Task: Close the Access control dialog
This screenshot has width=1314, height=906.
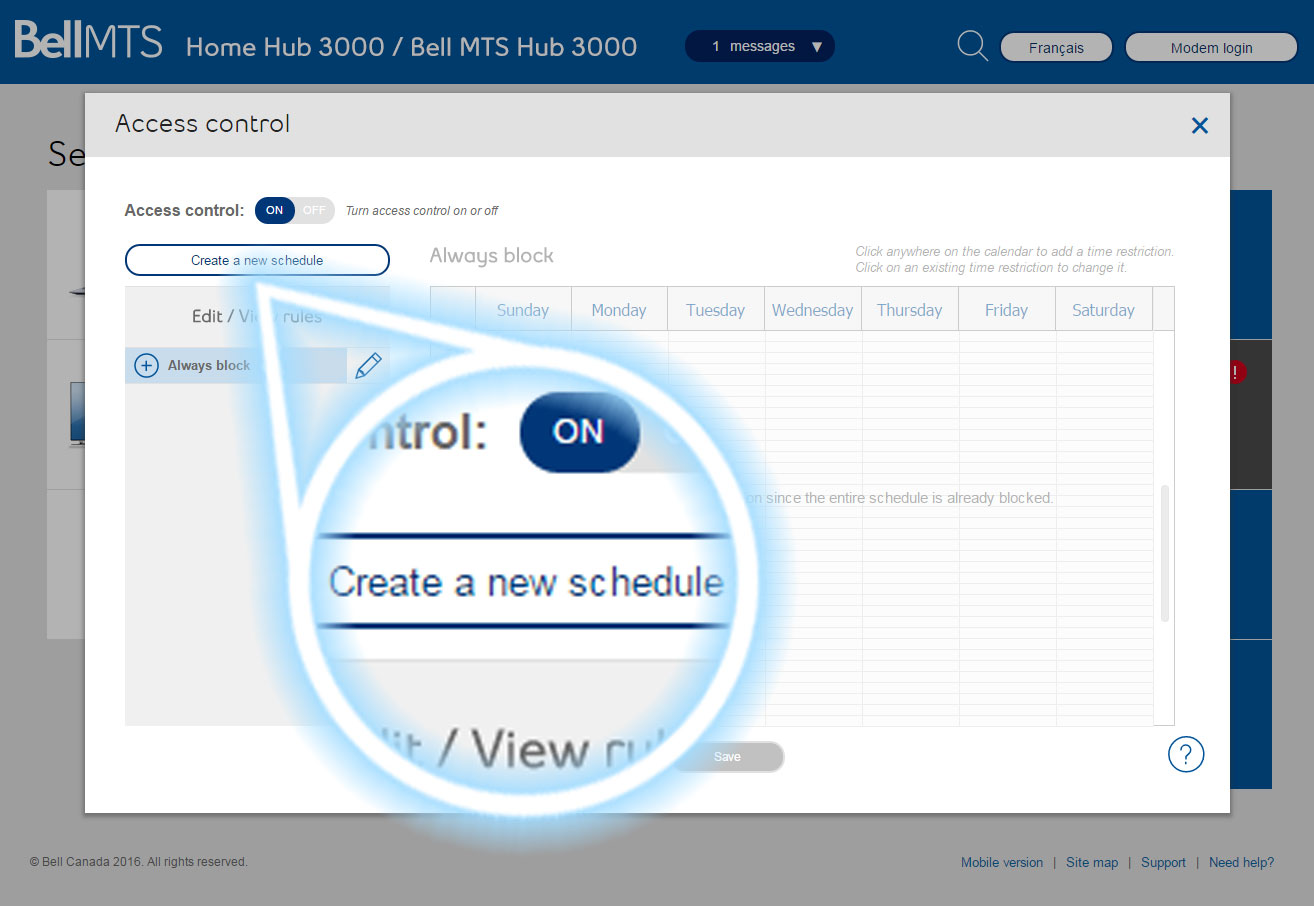Action: pos(1200,125)
